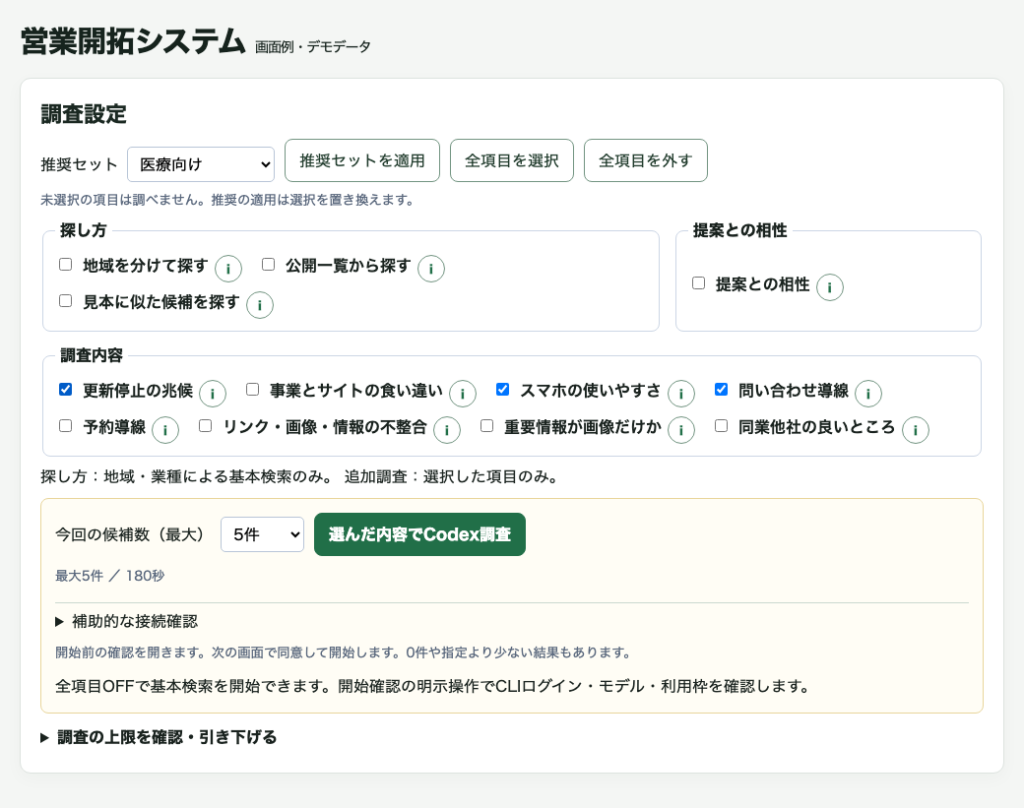Expand 調査の上限を確認・引き下げる section

[x=159, y=737]
